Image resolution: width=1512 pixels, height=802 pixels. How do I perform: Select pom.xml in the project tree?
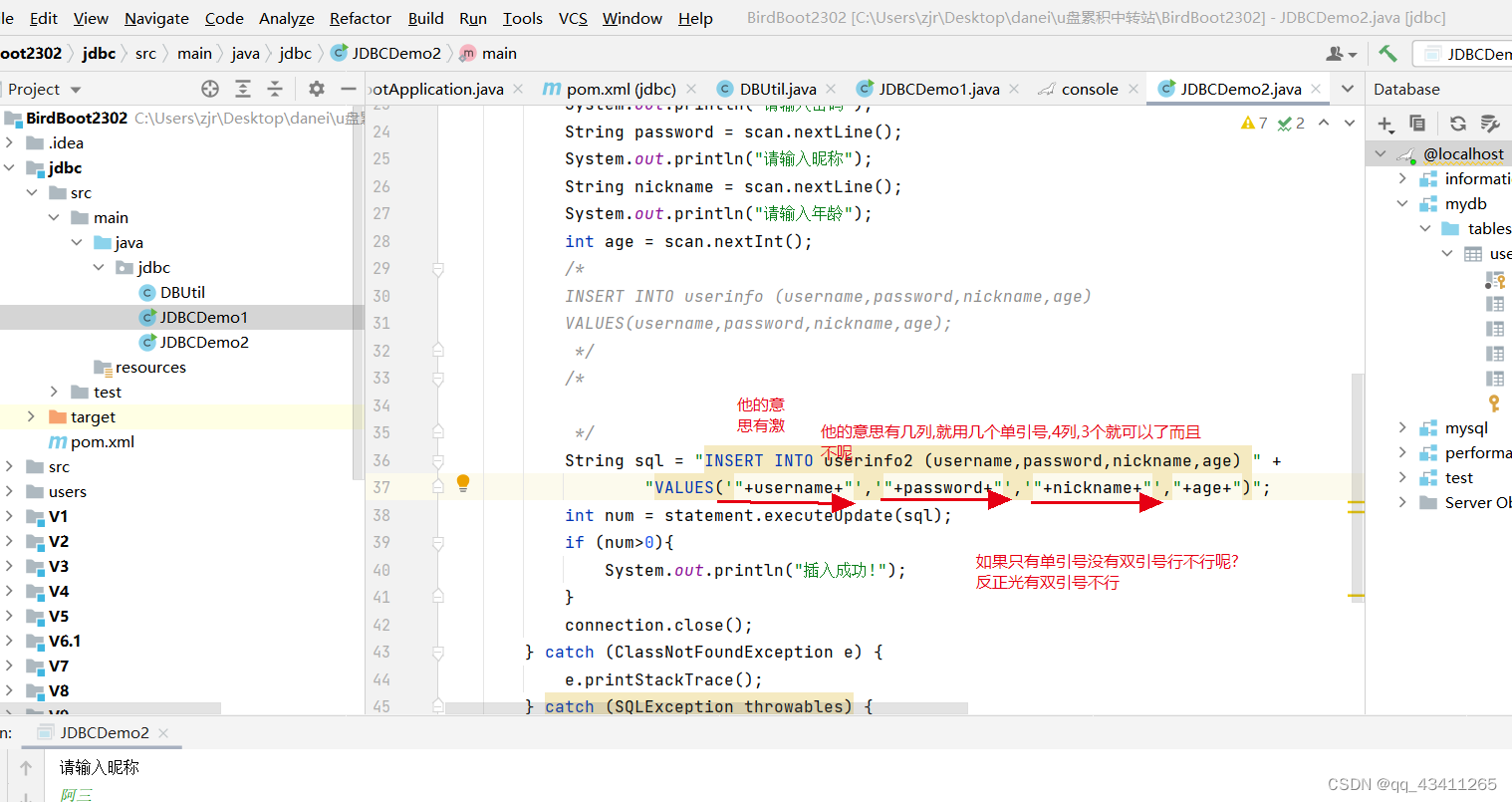[102, 441]
